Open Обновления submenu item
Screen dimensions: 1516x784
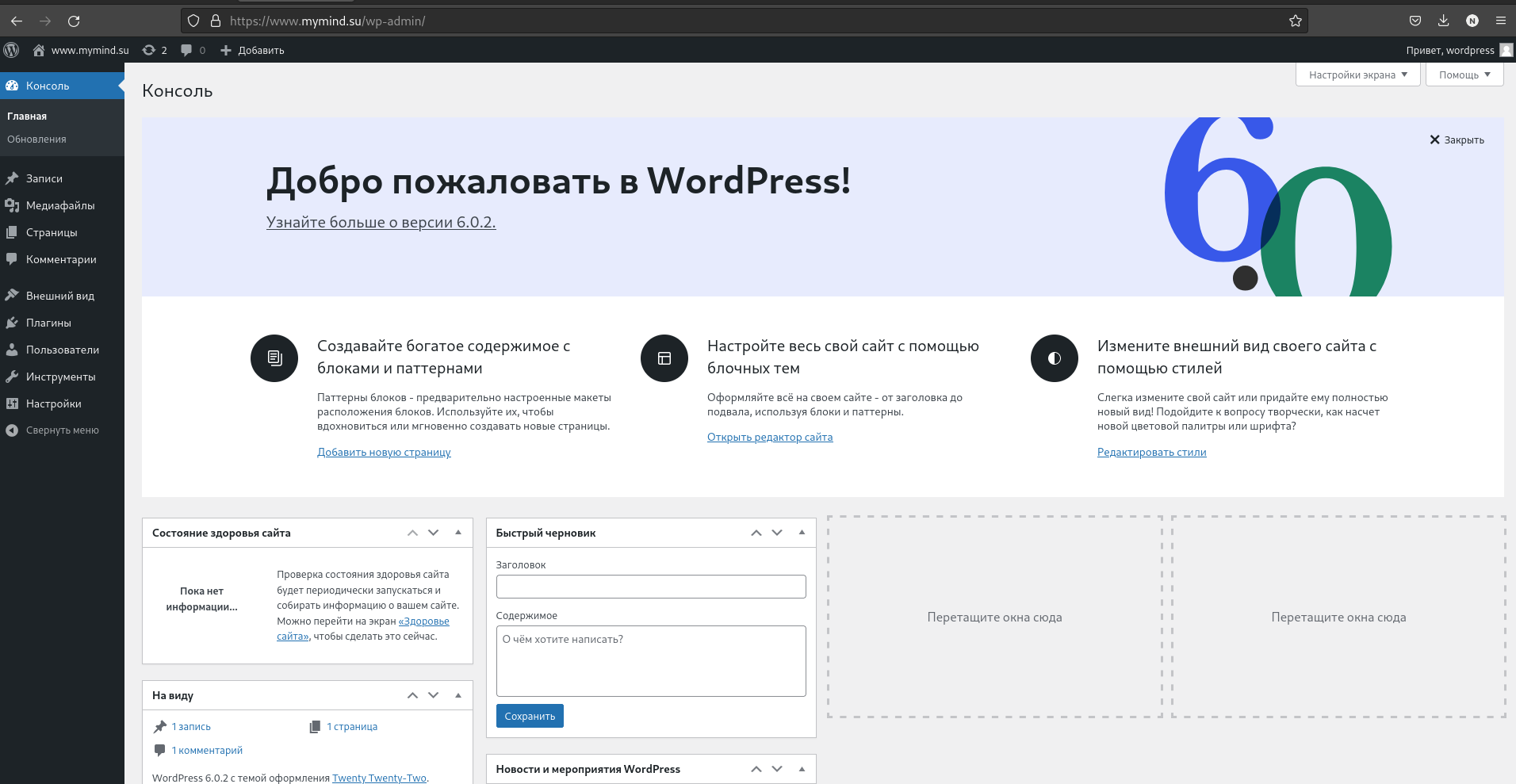tap(36, 139)
